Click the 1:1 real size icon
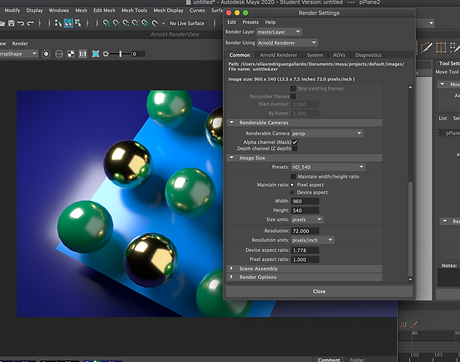Screen dimensions: 460x362 pos(82,54)
